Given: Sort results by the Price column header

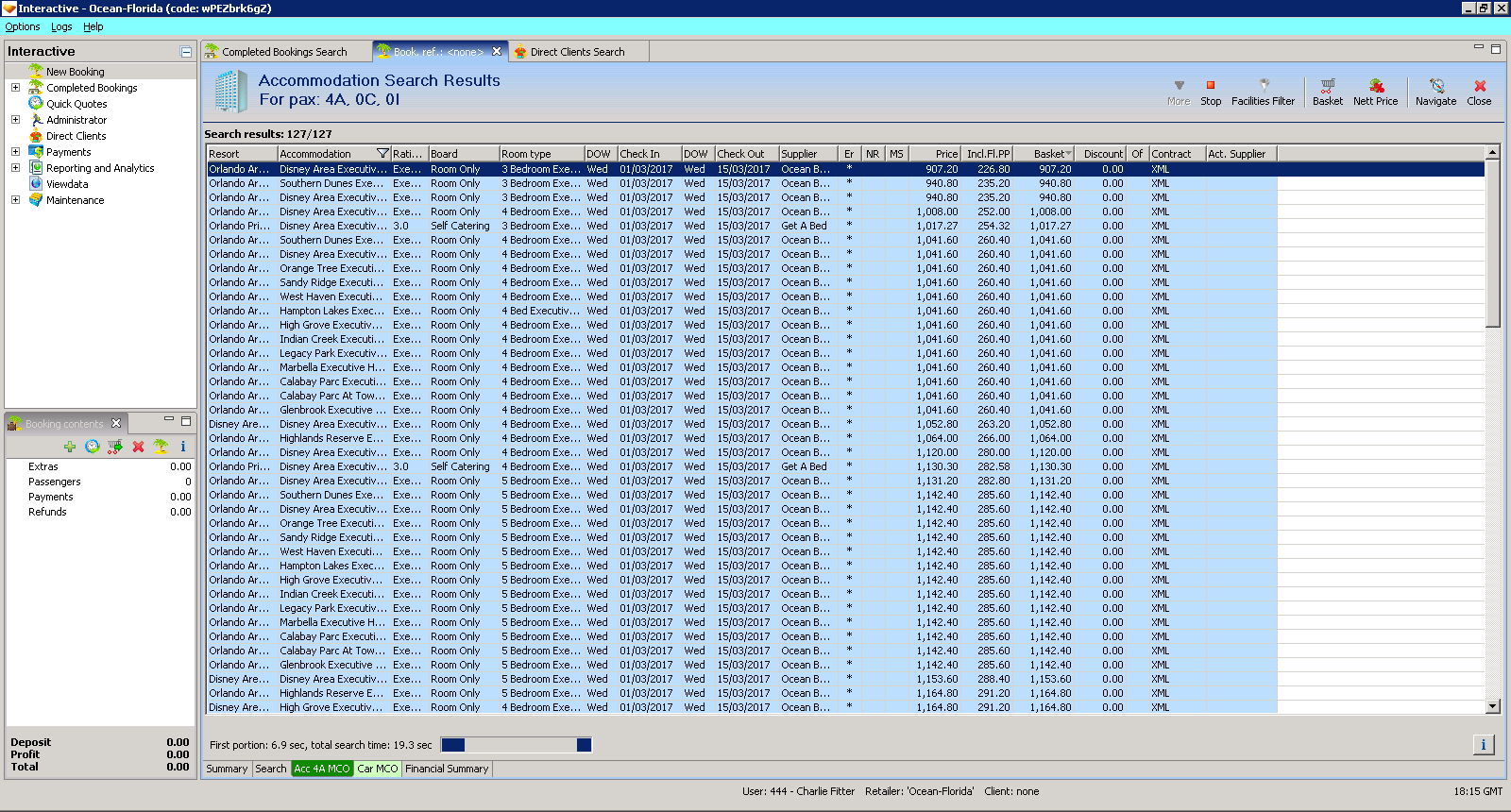Looking at the screenshot, I should point(935,154).
